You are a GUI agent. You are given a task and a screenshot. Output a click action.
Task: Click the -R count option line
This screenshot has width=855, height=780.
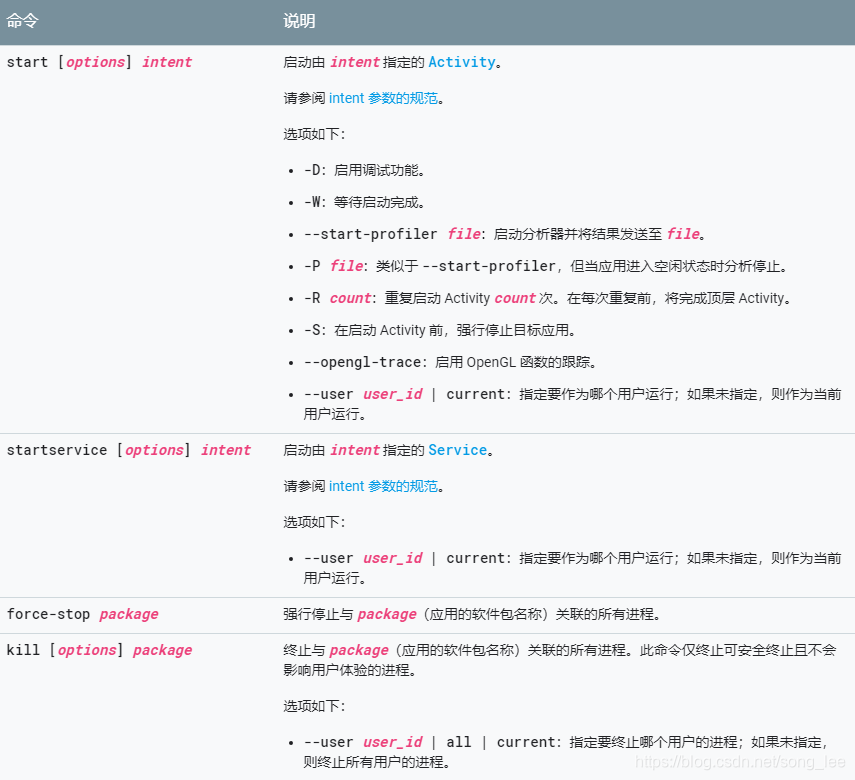click(x=547, y=298)
